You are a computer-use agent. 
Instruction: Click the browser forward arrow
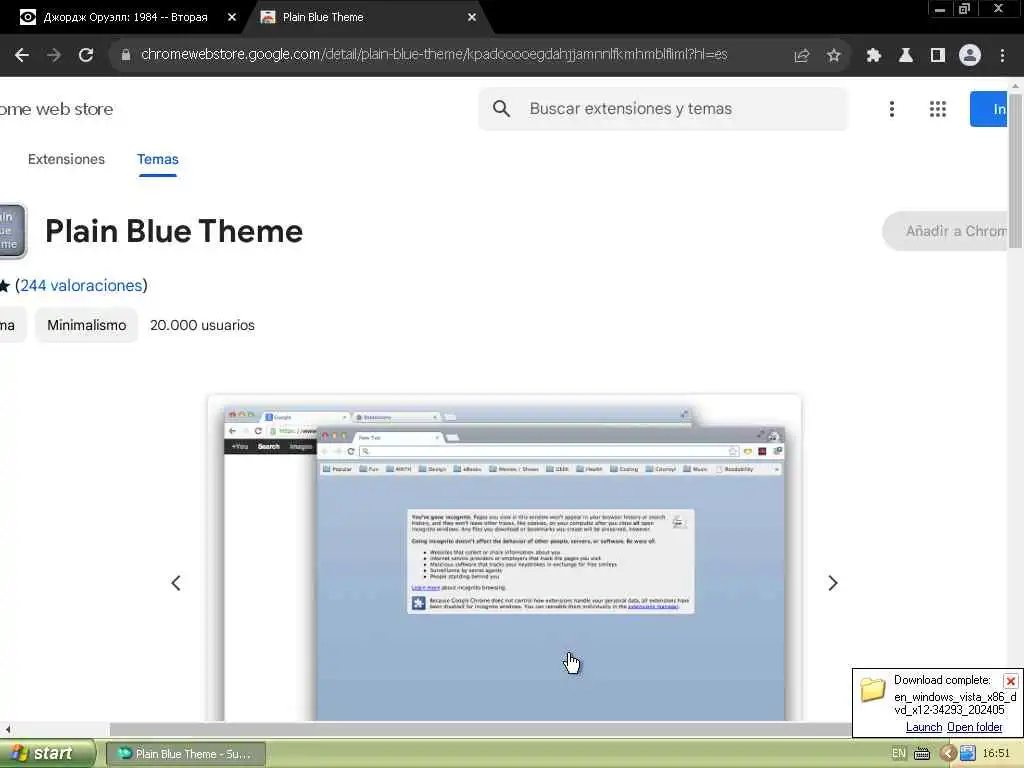click(54, 55)
